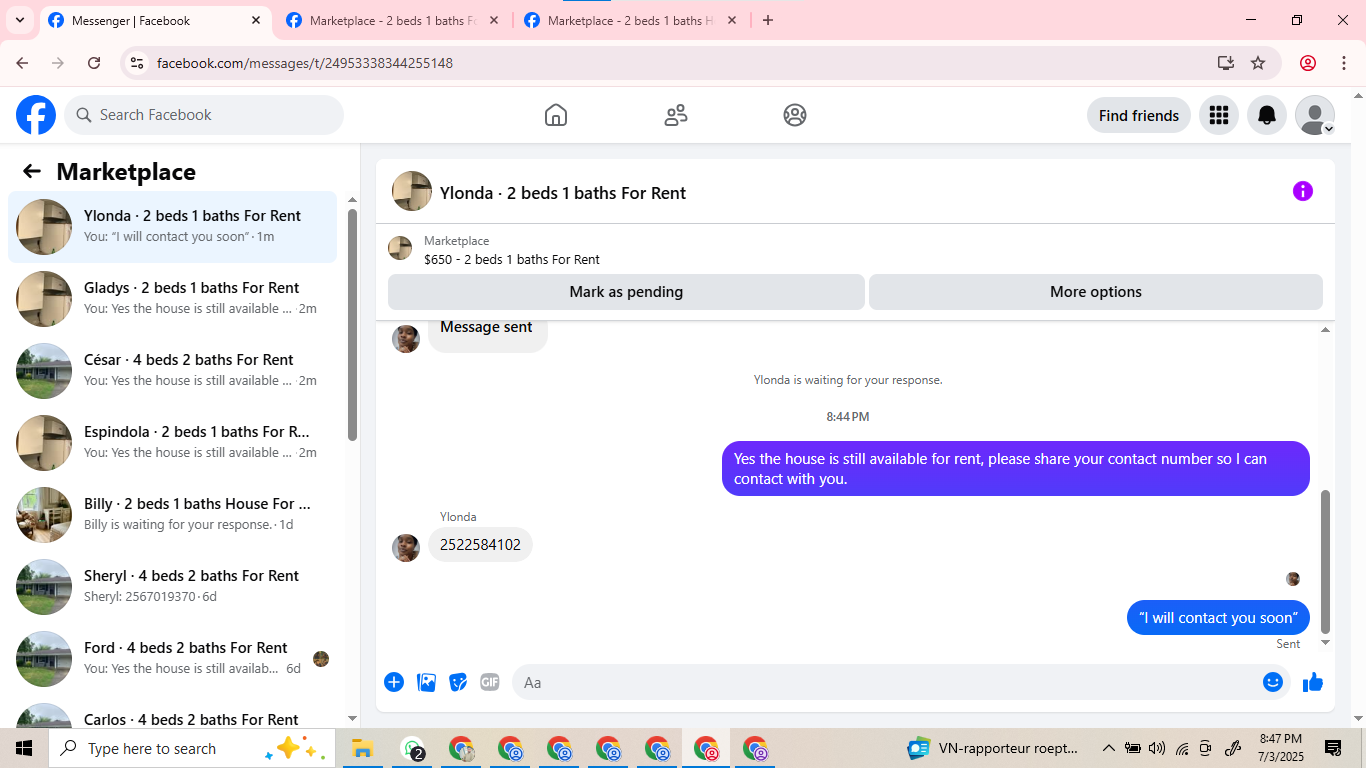Open the tab search dropdown arrow
The width and height of the screenshot is (1366, 768).
(19, 20)
